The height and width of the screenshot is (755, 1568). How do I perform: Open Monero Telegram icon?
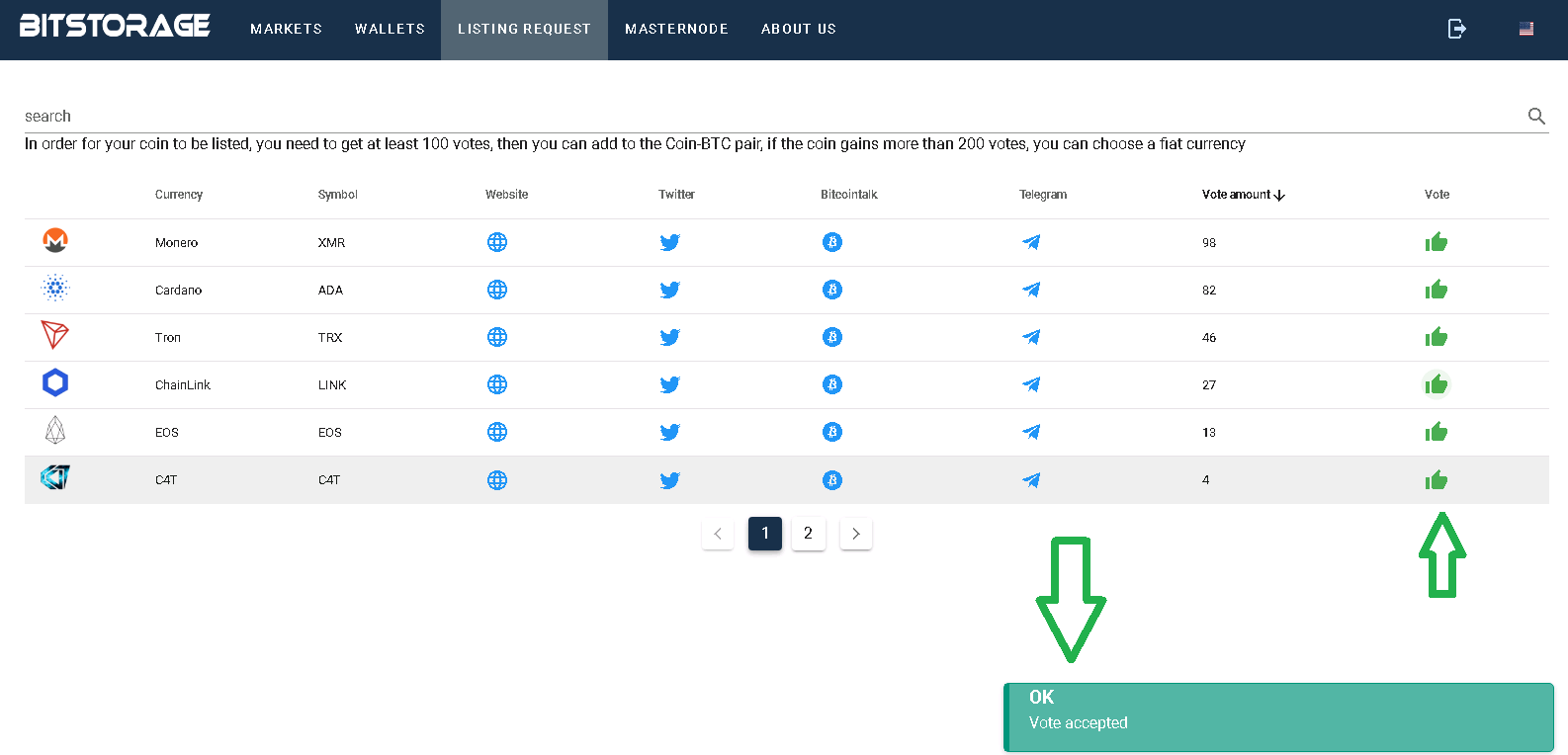(x=1031, y=242)
